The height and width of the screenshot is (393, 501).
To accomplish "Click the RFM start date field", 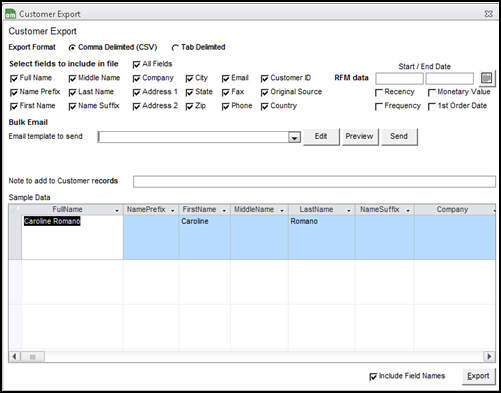I will coord(399,79).
